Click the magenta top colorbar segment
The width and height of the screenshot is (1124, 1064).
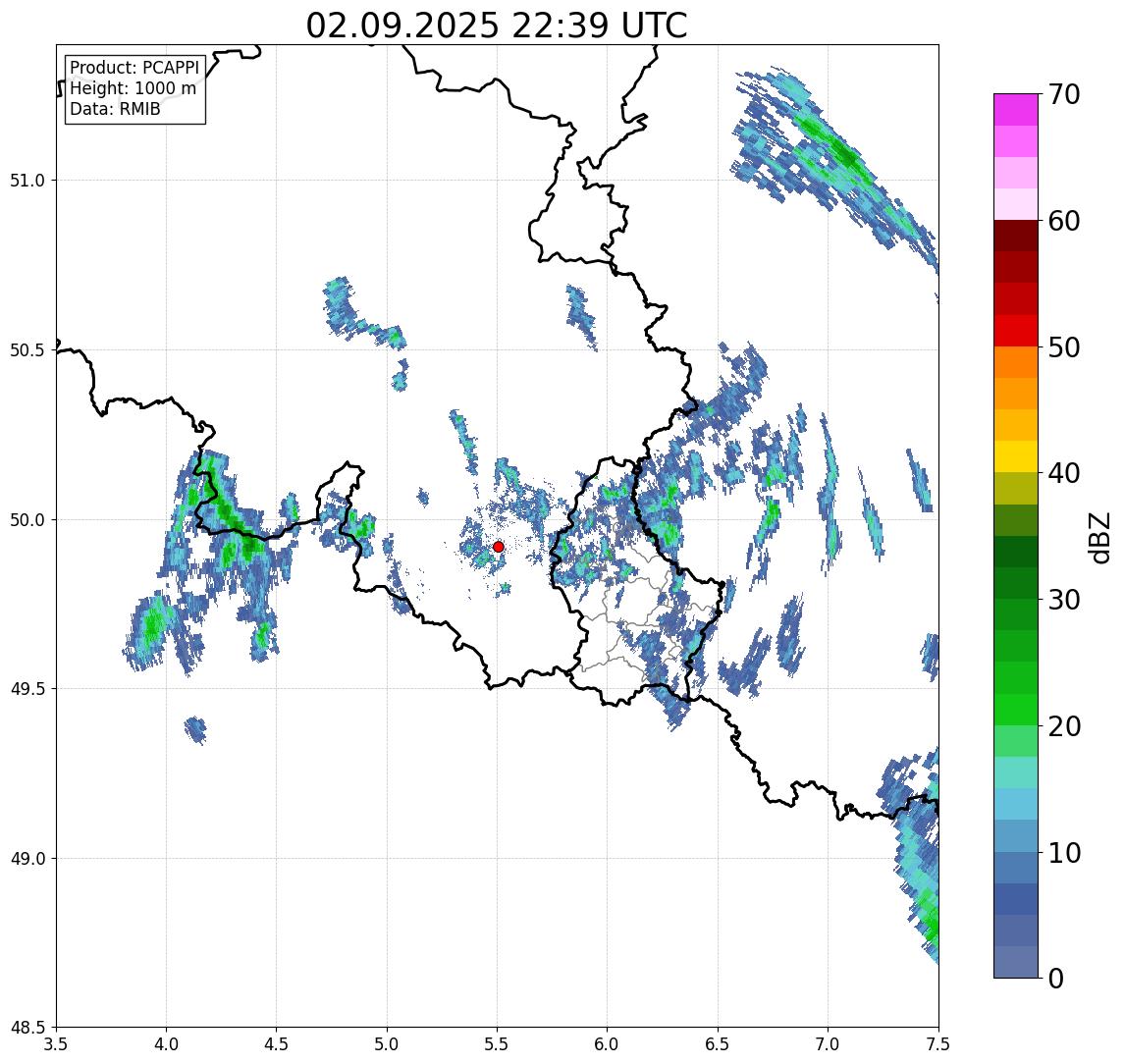click(x=1016, y=110)
